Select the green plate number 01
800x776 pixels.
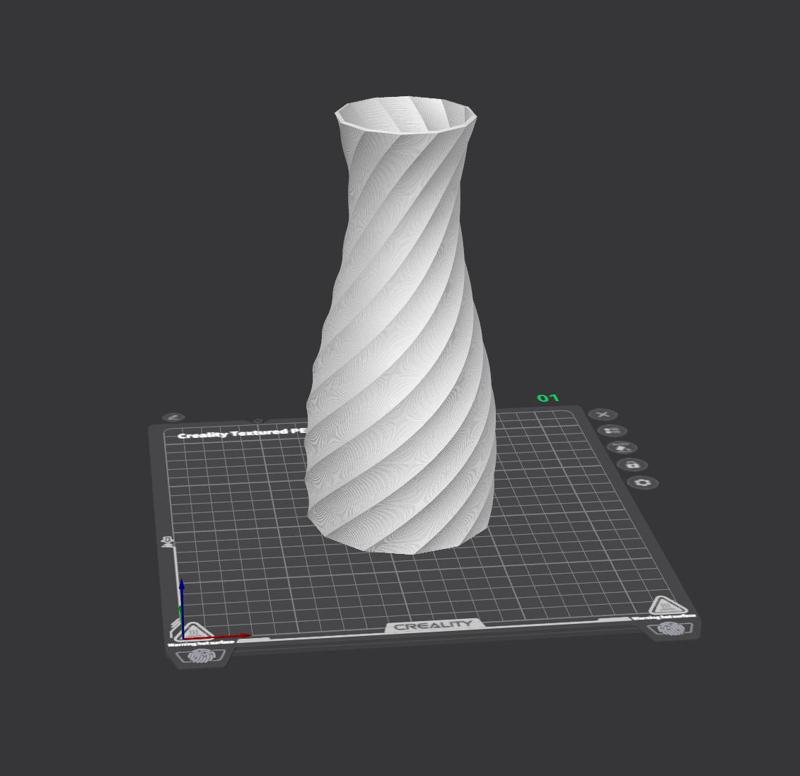click(x=547, y=398)
